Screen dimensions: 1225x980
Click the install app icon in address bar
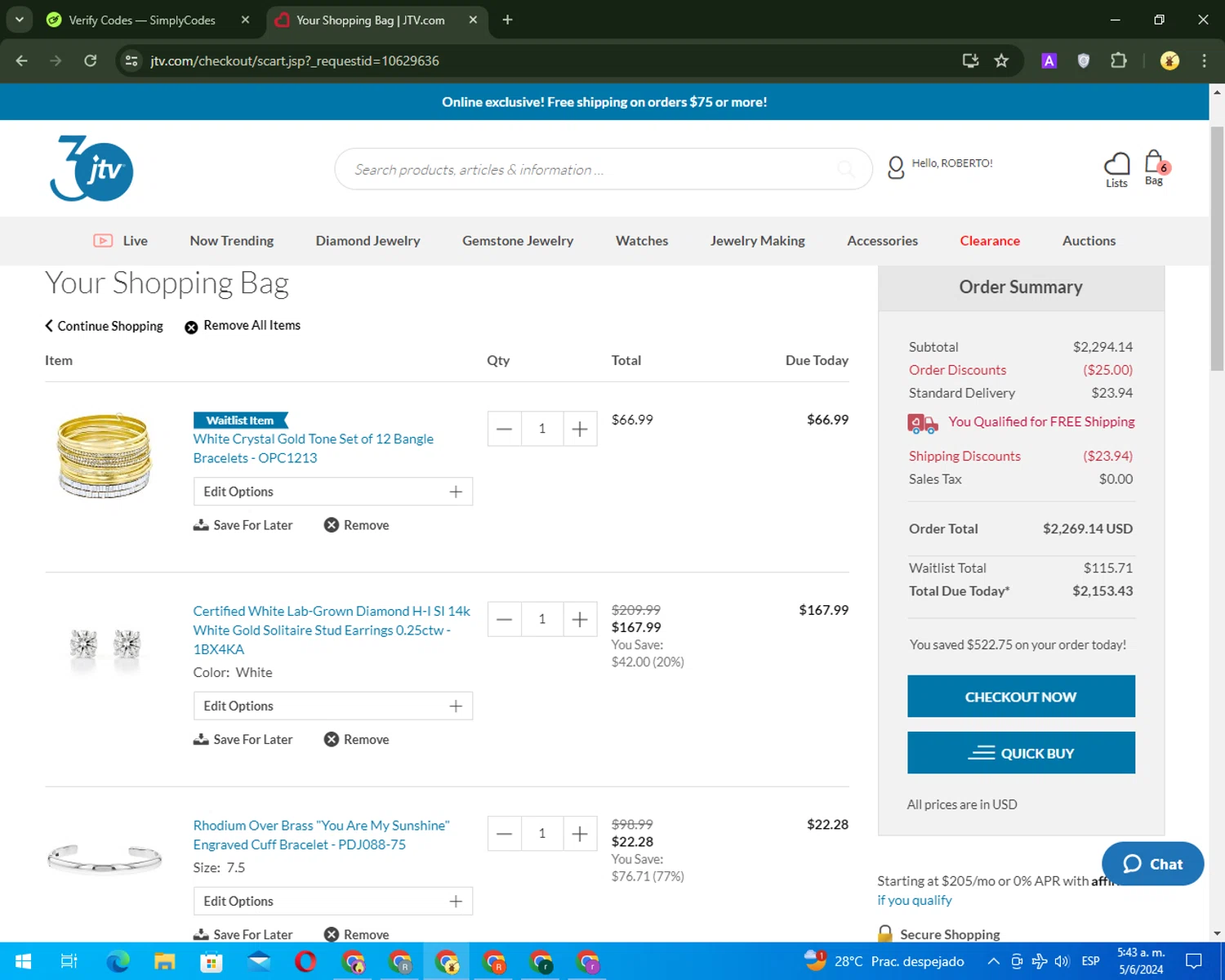coord(970,60)
